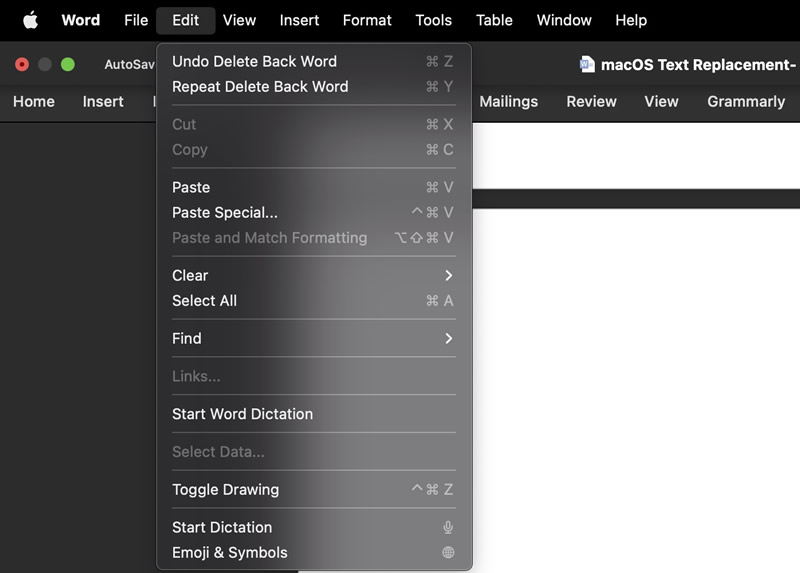Switch to the Grammarly ribbon tab
The width and height of the screenshot is (800, 573).
pos(746,102)
